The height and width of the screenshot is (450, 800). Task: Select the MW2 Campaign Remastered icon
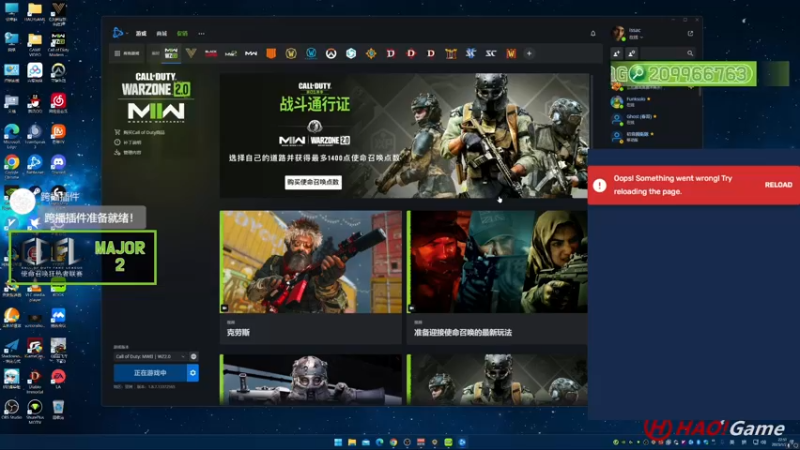231,53
